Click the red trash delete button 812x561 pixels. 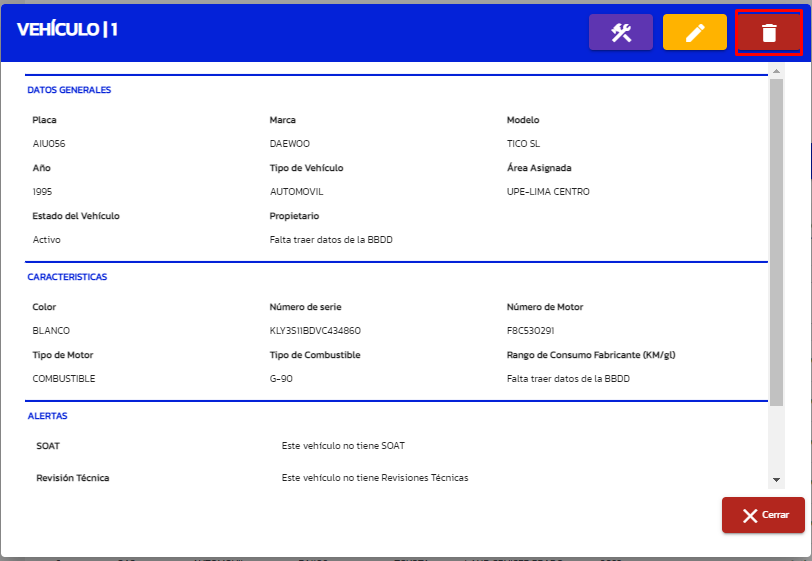point(768,33)
